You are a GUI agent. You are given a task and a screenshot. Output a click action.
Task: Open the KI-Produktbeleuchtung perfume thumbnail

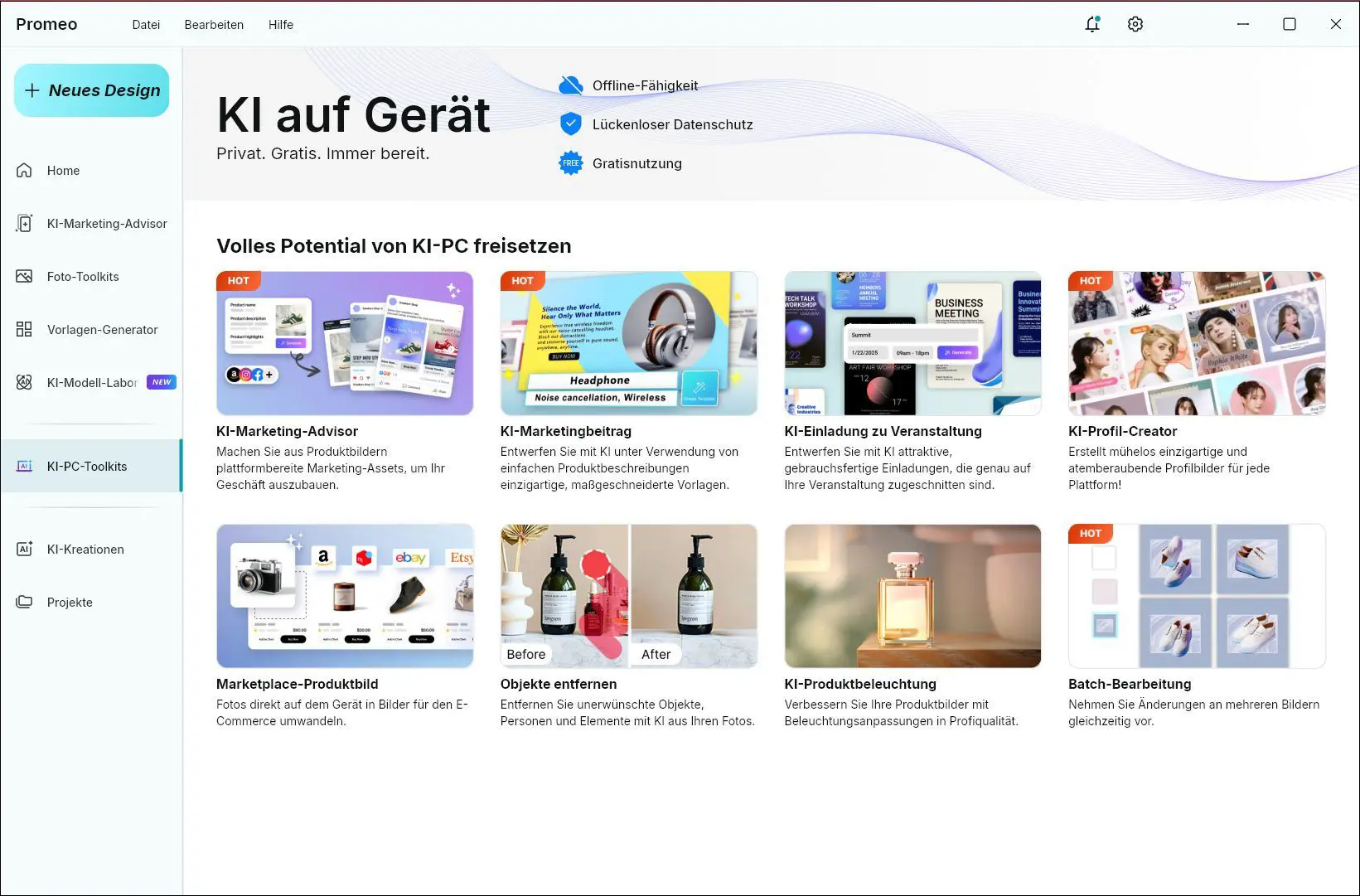click(x=912, y=595)
